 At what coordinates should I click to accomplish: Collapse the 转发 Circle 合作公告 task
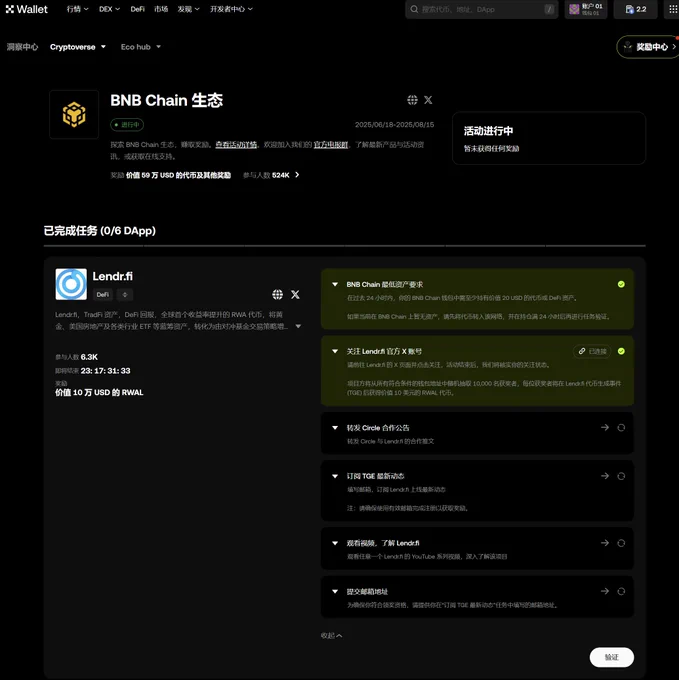(x=335, y=428)
